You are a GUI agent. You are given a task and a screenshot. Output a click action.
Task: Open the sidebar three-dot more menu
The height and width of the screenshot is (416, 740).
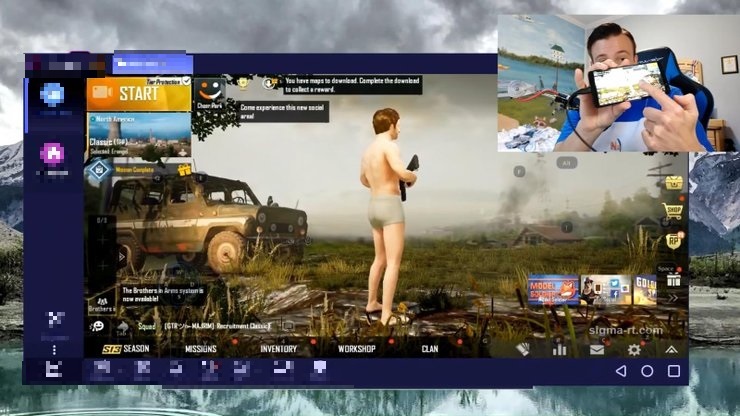pos(54,350)
